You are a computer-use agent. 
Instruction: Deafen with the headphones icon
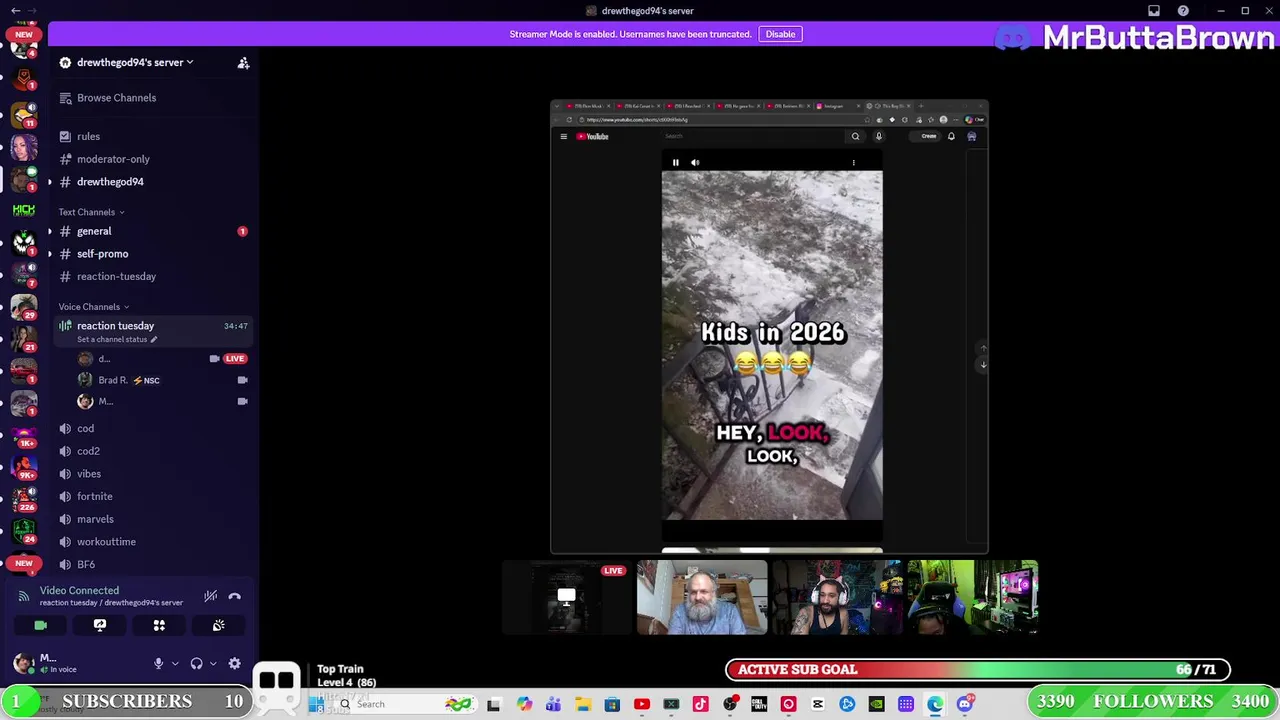pyautogui.click(x=196, y=663)
